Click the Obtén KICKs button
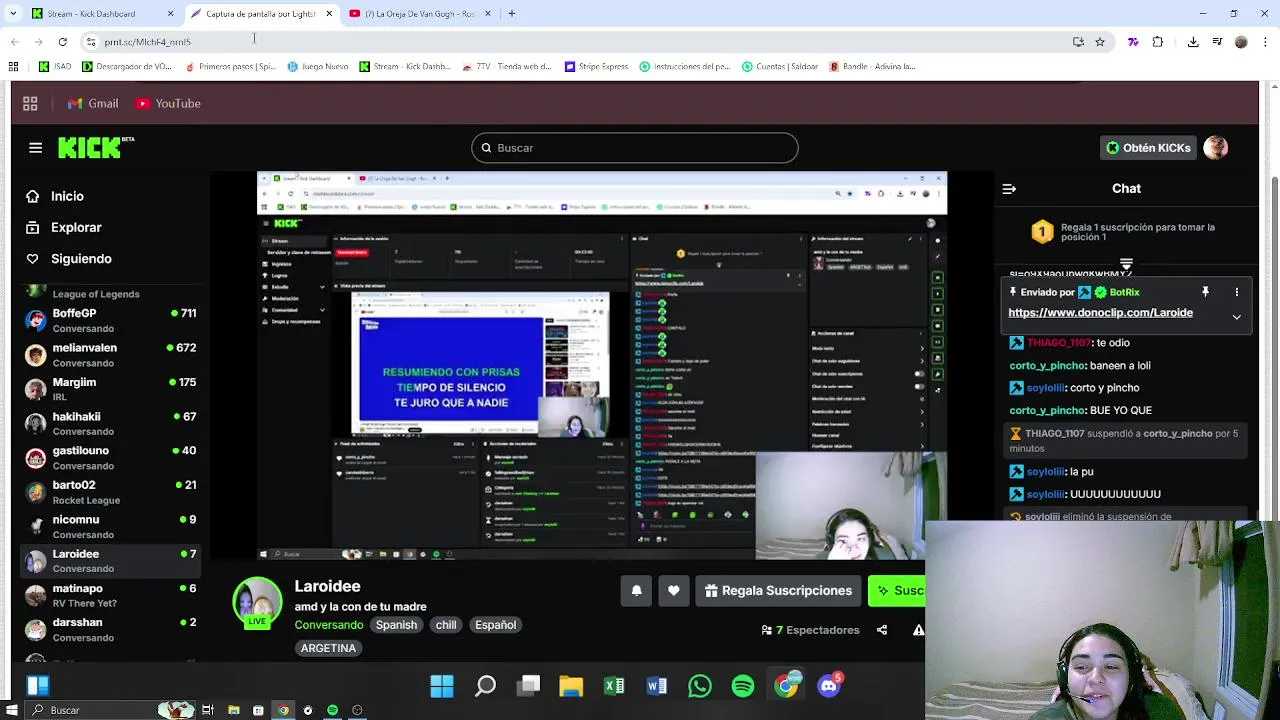Screen dimensions: 1280x720 click(x=1147, y=148)
